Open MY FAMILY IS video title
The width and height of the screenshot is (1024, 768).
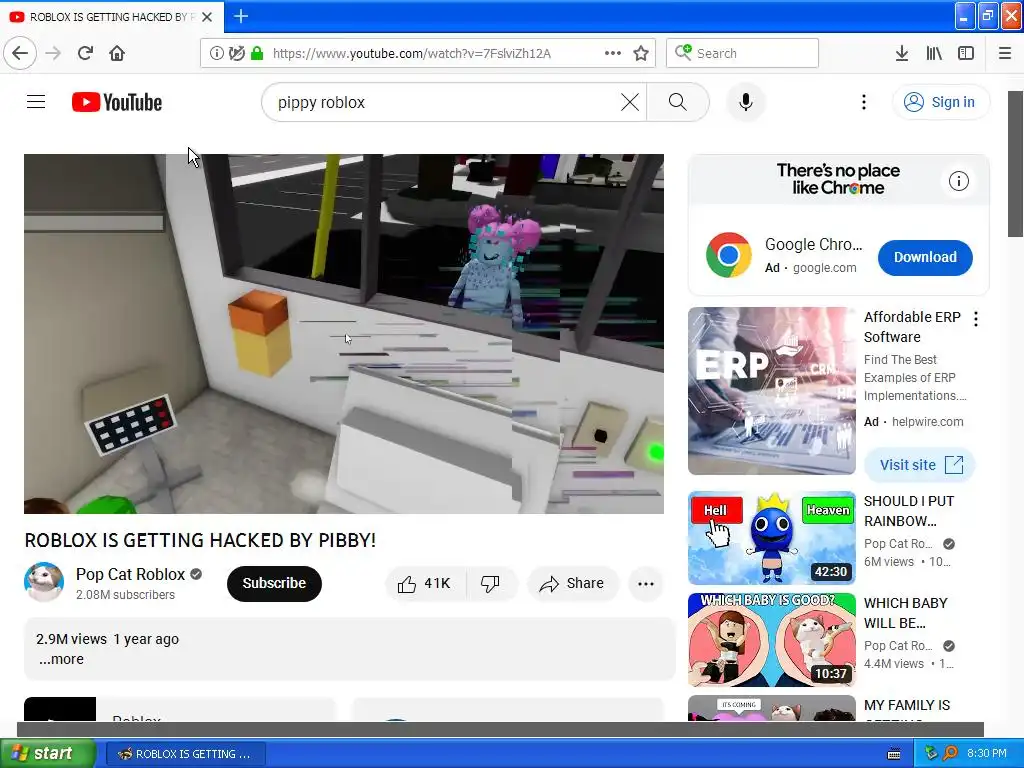pos(907,705)
